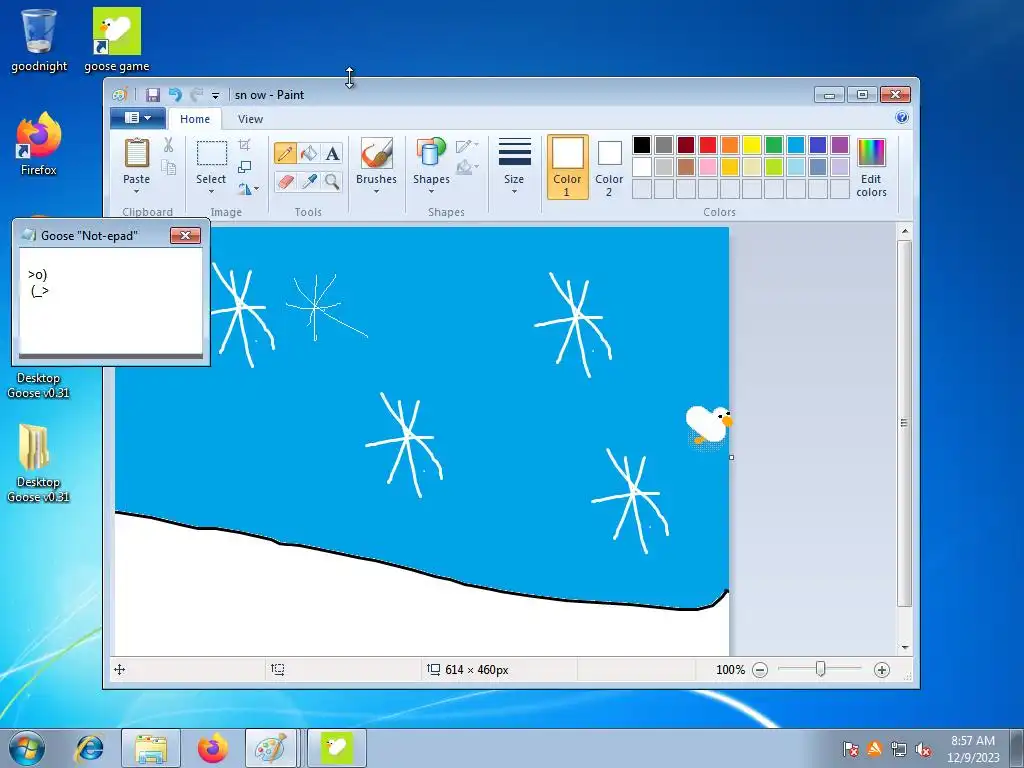Open Windows Explorer from taskbar
The width and height of the screenshot is (1024, 768).
(x=151, y=748)
